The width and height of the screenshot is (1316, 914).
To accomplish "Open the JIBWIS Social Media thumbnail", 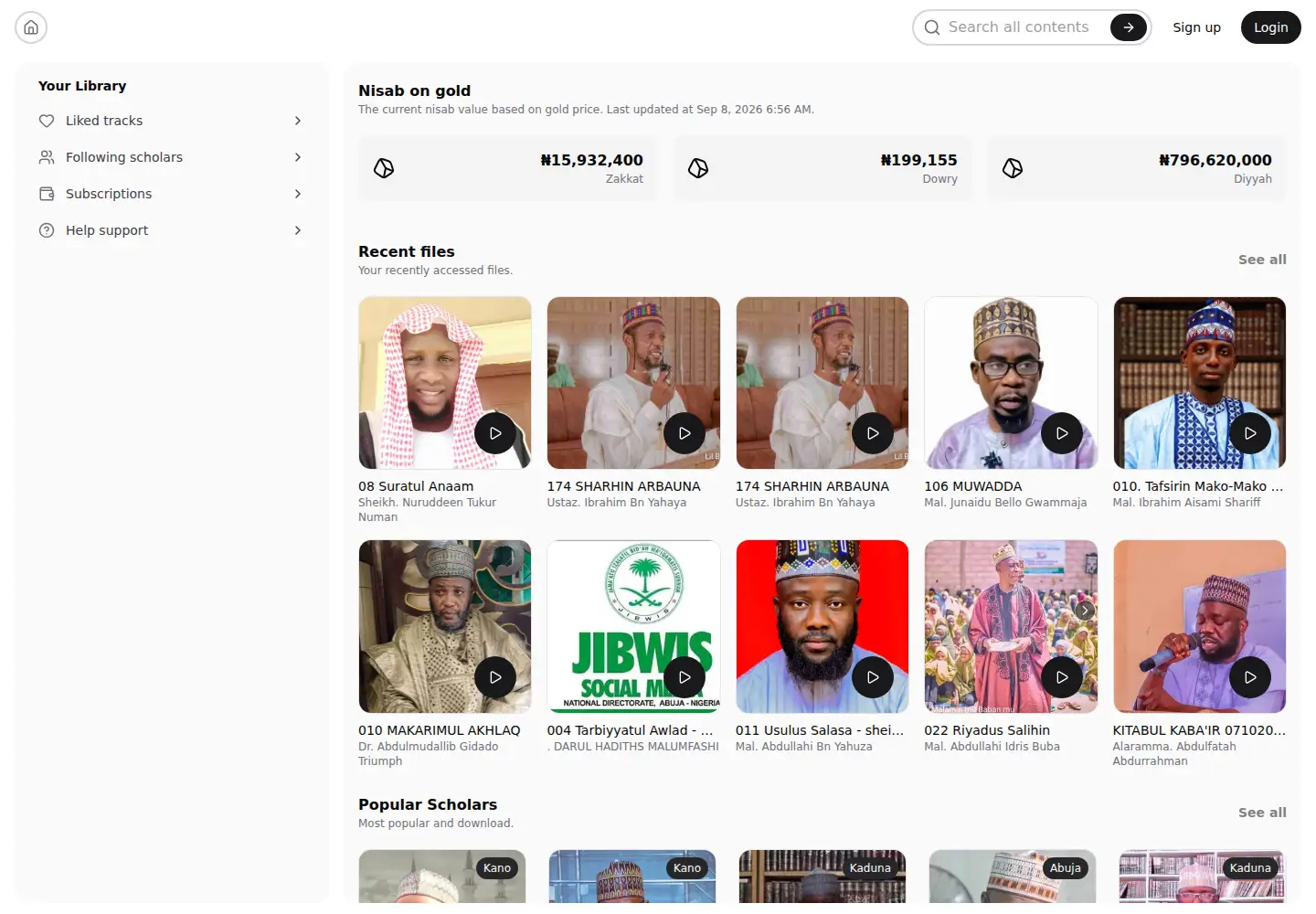I will coord(633,626).
